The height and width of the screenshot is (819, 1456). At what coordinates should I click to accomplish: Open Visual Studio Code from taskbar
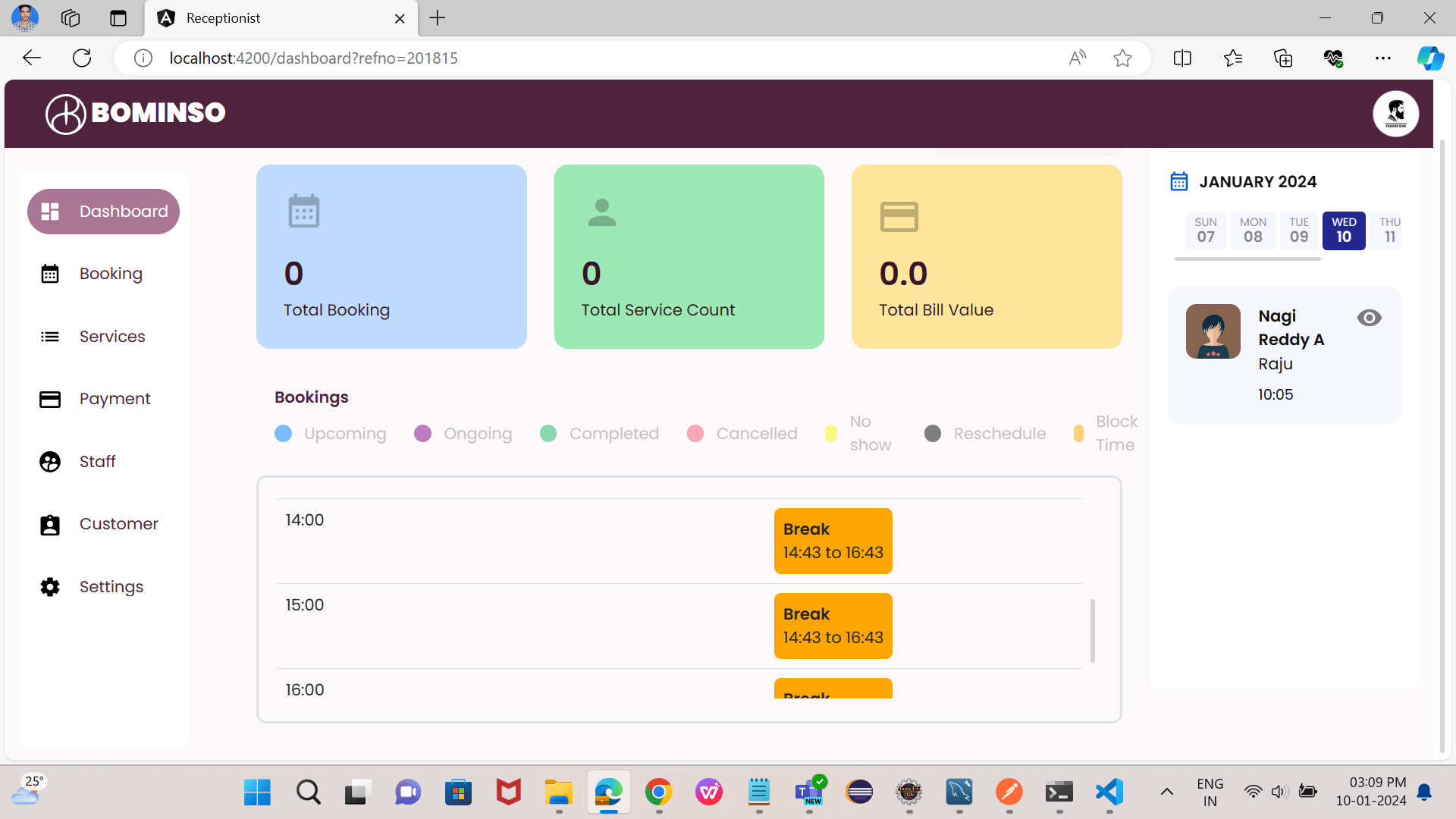click(x=1109, y=792)
